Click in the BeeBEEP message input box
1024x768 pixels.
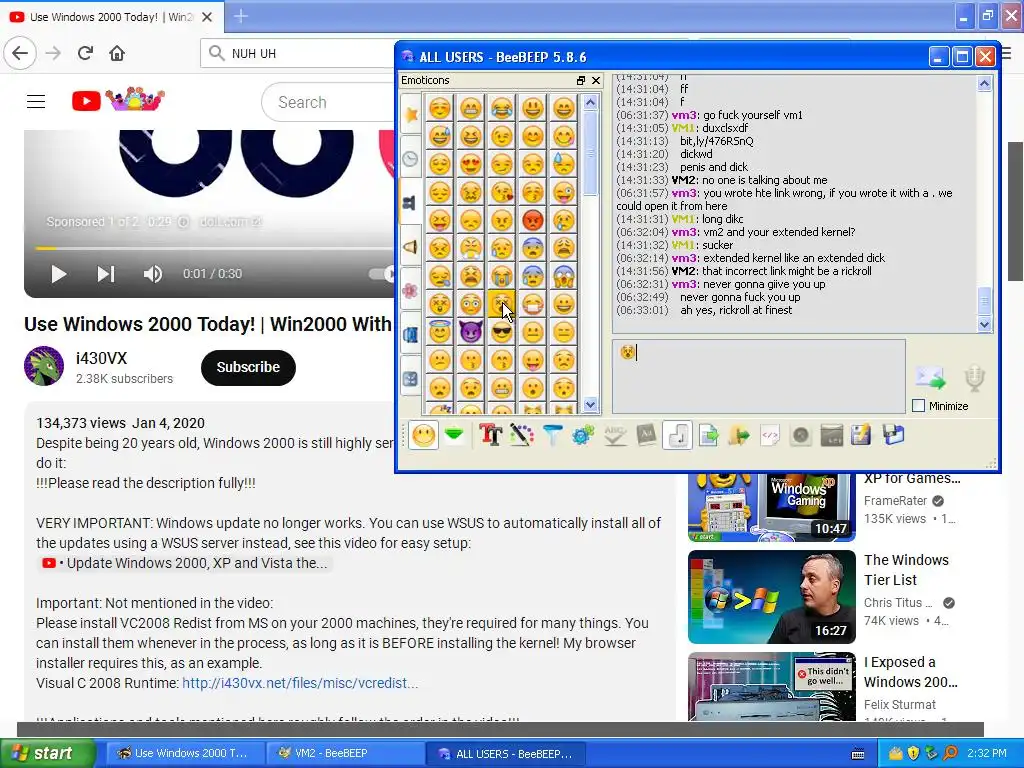pos(759,376)
